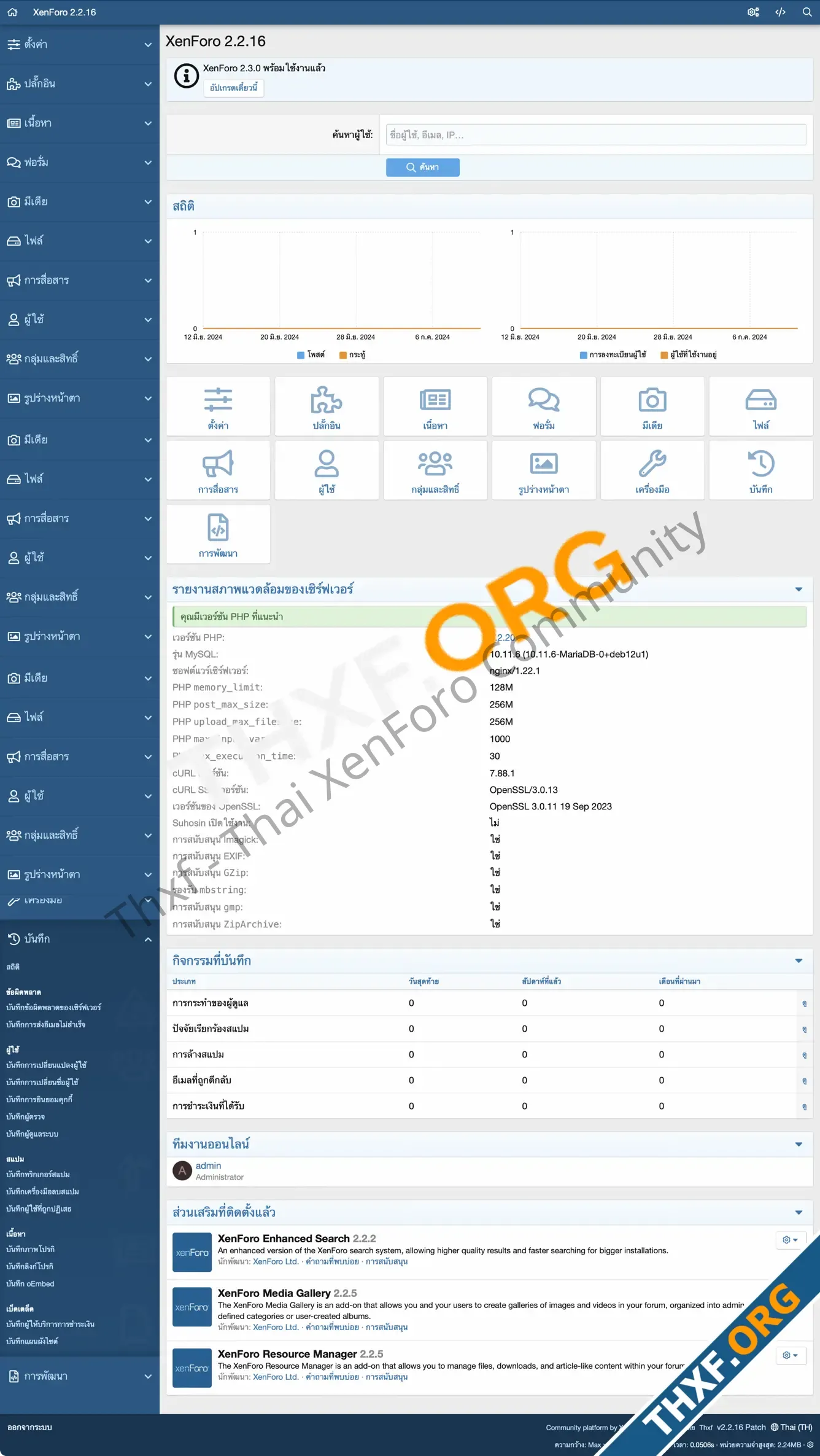Viewport: 820px width, 1456px height.
Task: Open the ไฟล์ drive dashboard tile
Action: click(761, 407)
